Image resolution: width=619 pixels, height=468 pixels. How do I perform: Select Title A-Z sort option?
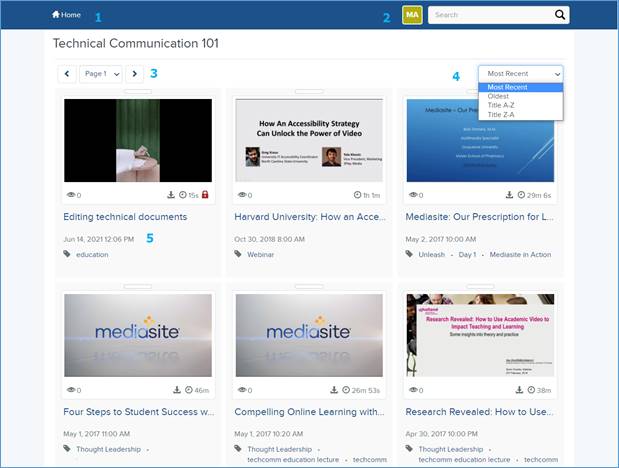(x=521, y=105)
